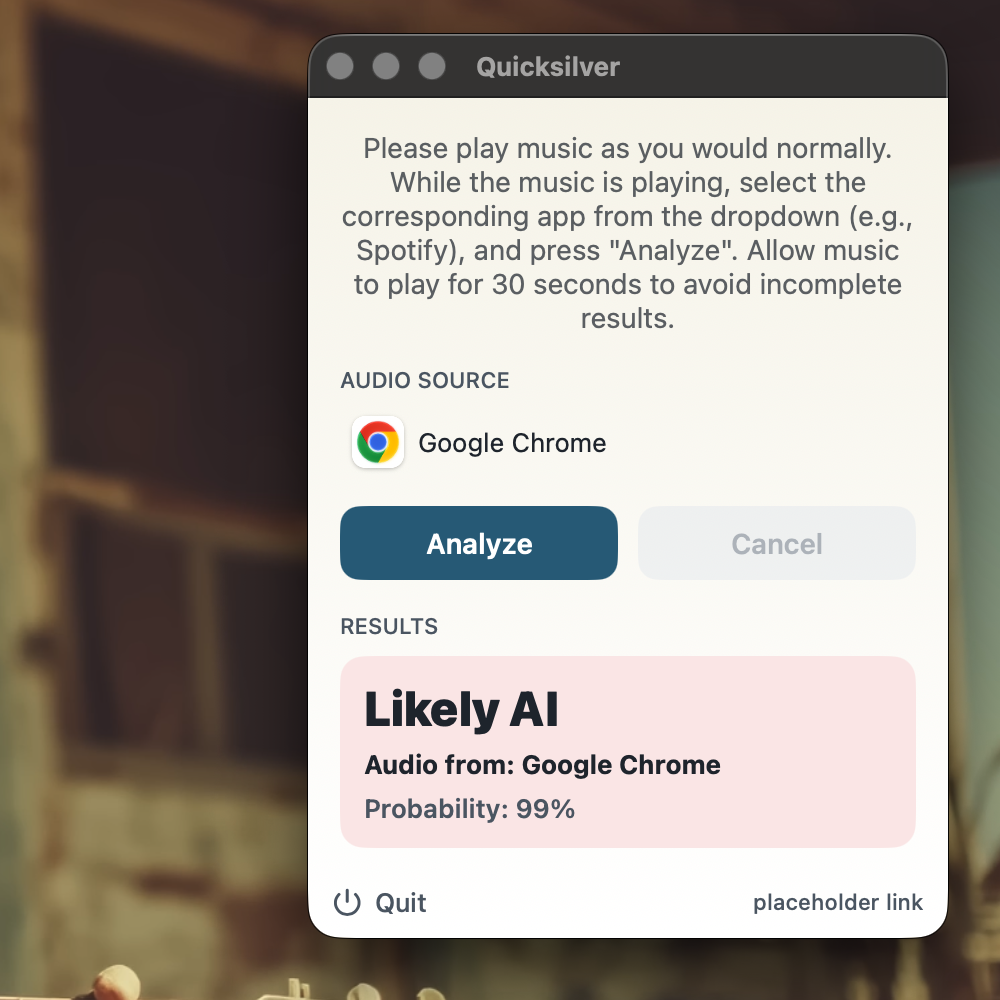The height and width of the screenshot is (1000, 1000).
Task: Click the Quit text label
Action: 401,903
